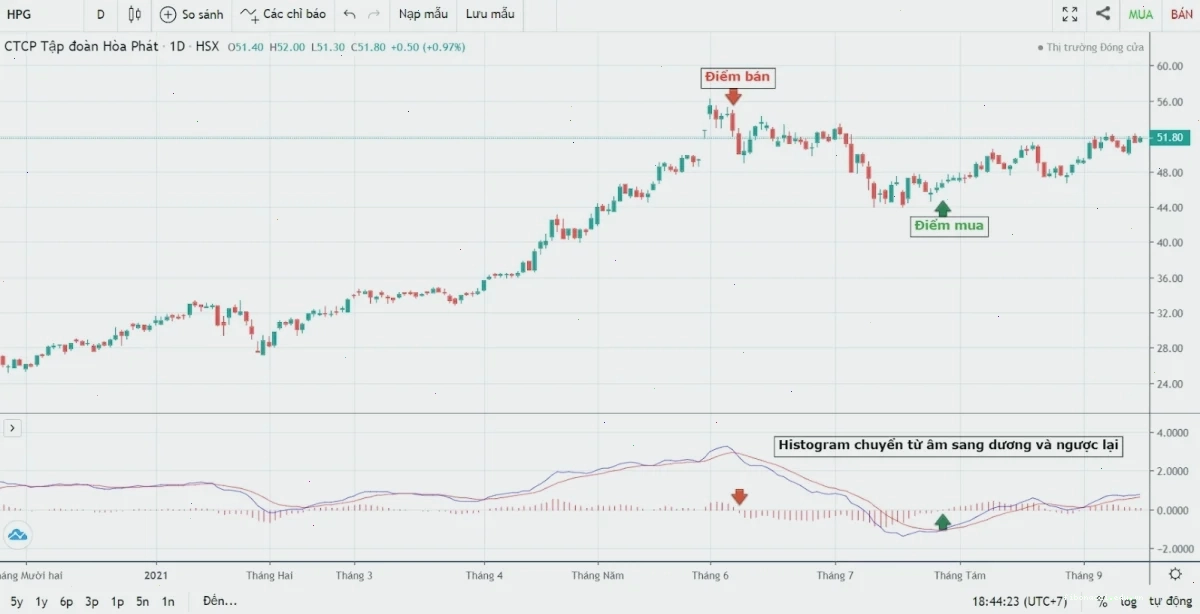Click the Tháng 6 time axis label
The height and width of the screenshot is (614, 1200).
(711, 575)
